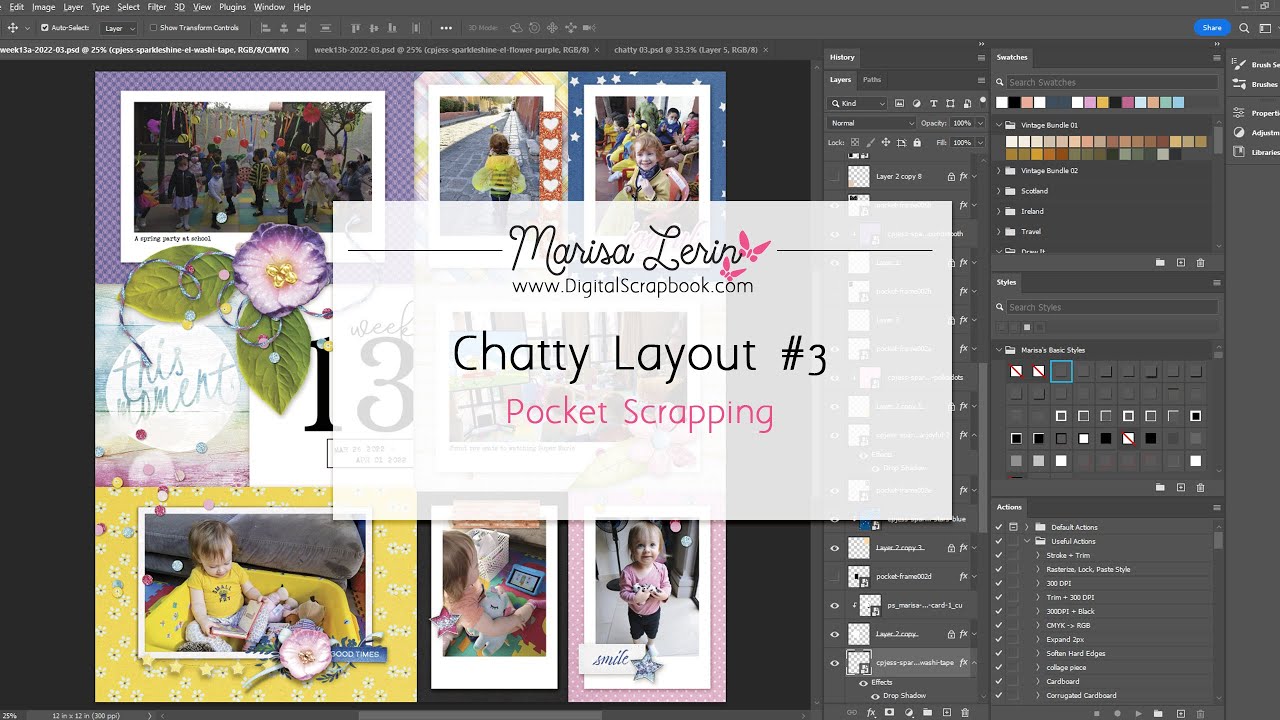Expand the CMYK -> RGB action
Image resolution: width=1280 pixels, height=720 pixels.
tap(1038, 625)
